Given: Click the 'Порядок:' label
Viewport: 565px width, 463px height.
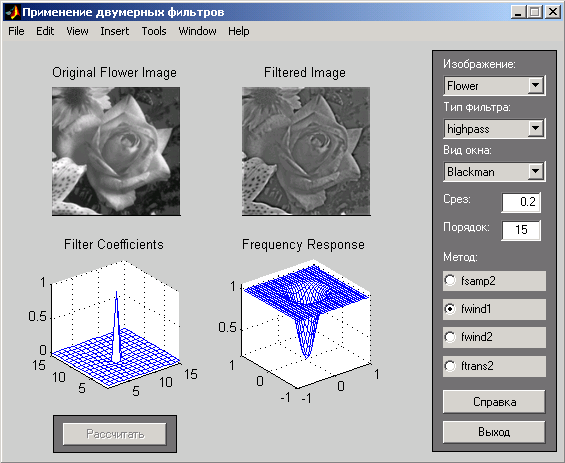Looking at the screenshot, I should pos(466,227).
